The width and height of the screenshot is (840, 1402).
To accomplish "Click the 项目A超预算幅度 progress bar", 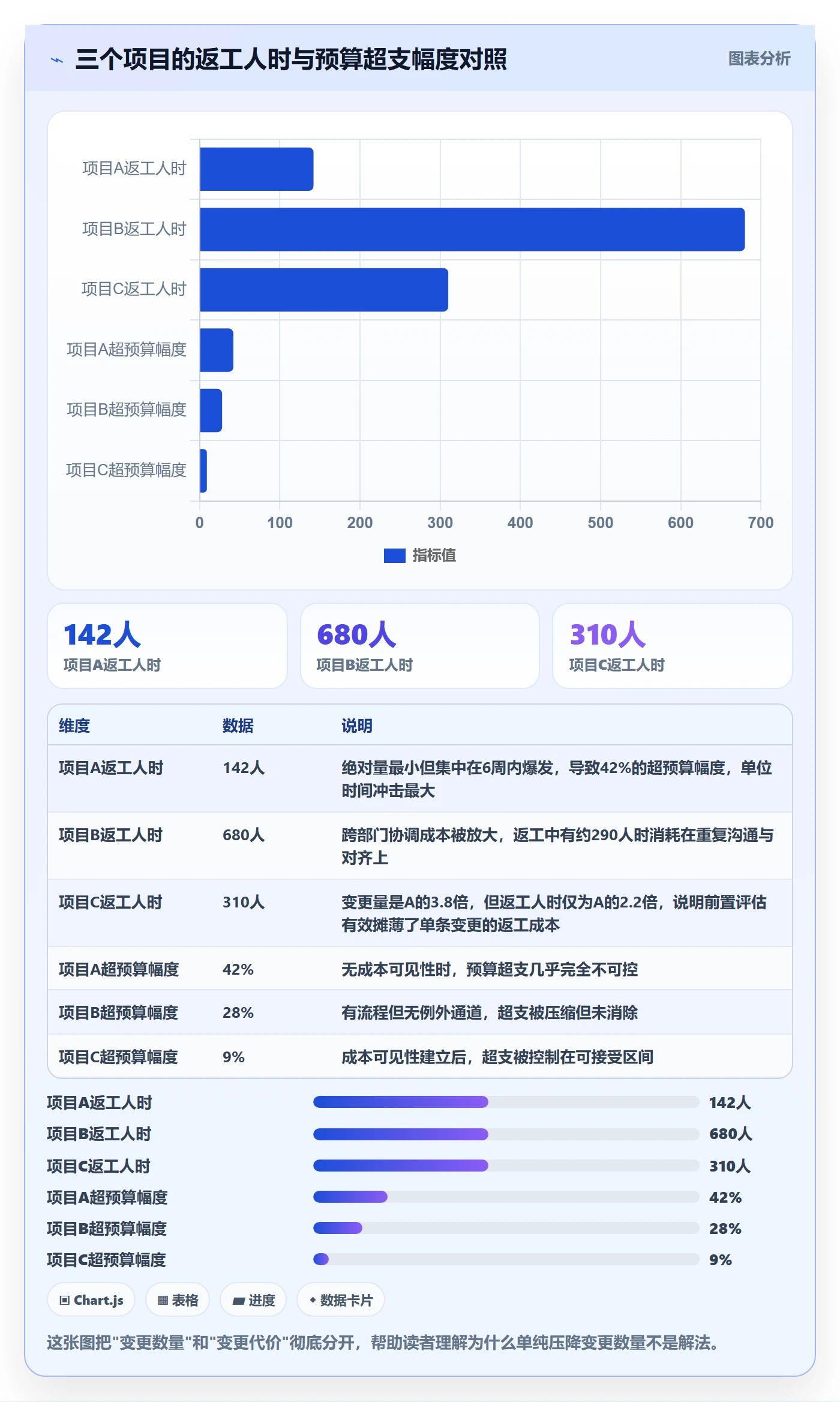I will (x=506, y=1197).
